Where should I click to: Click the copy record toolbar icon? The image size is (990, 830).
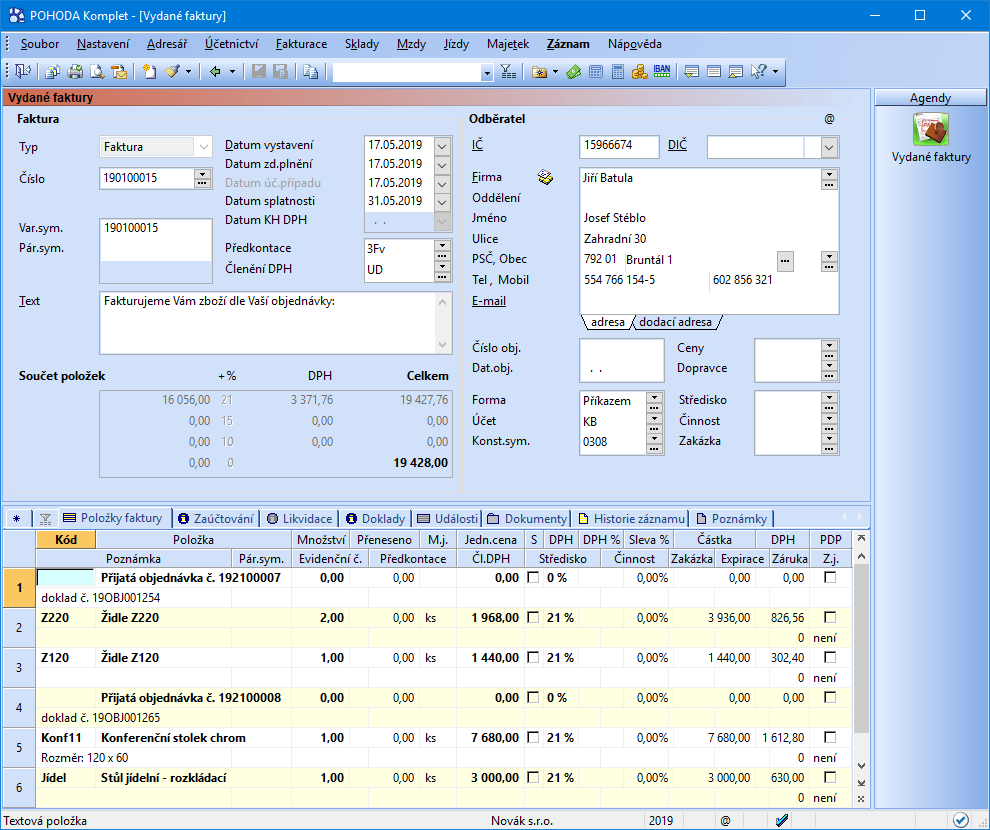311,71
